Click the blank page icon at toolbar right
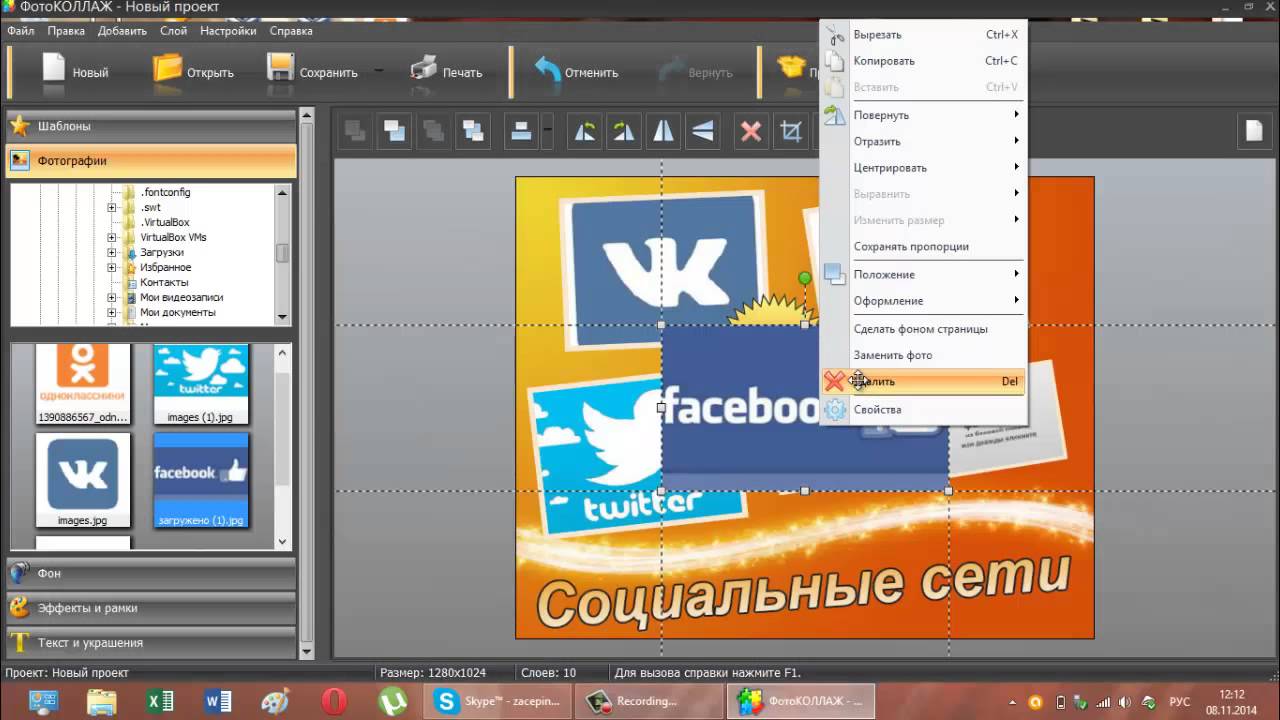Screen dimensions: 1280x720 (x=1253, y=131)
